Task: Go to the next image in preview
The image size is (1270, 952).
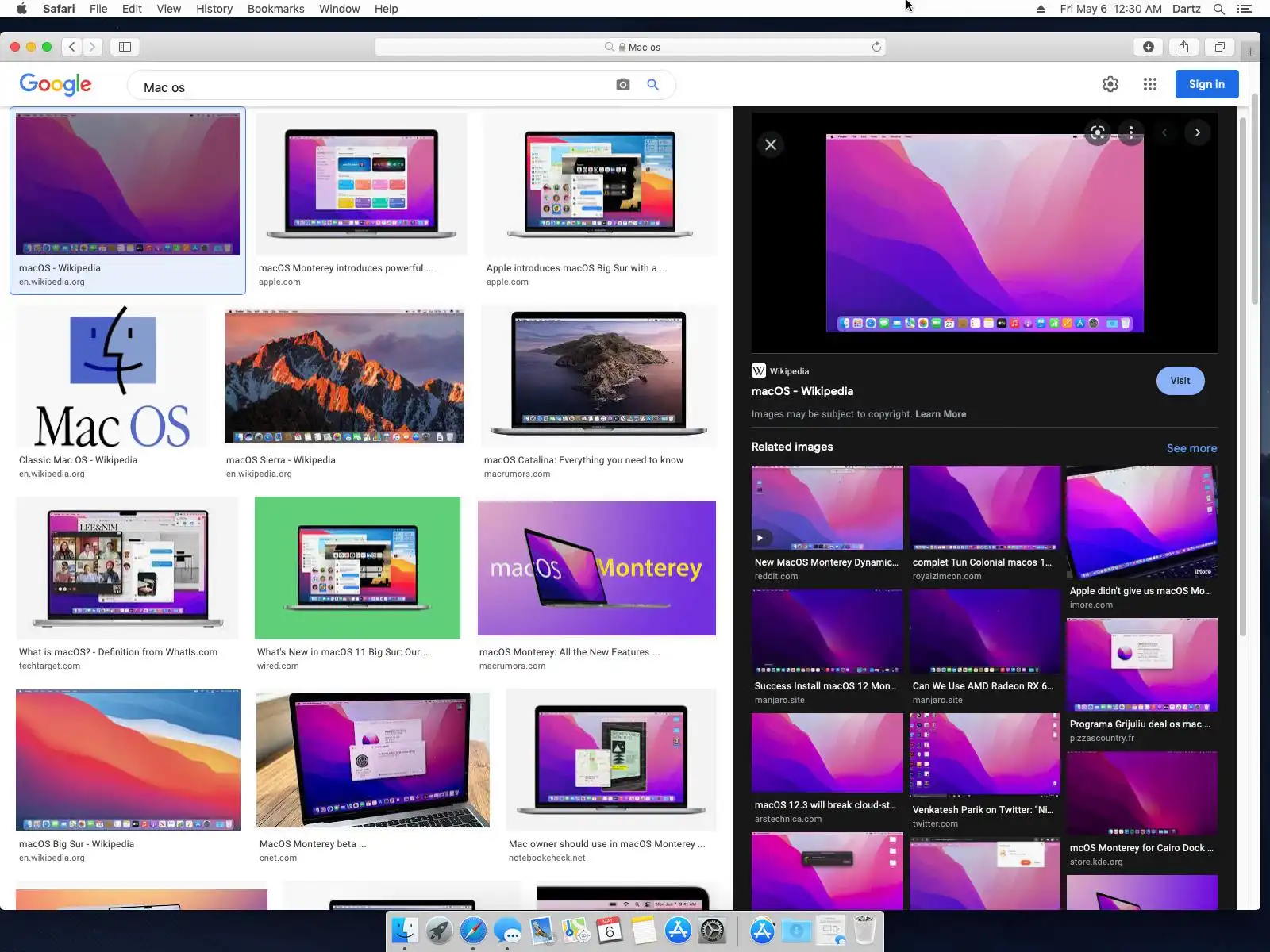Action: tap(1198, 132)
